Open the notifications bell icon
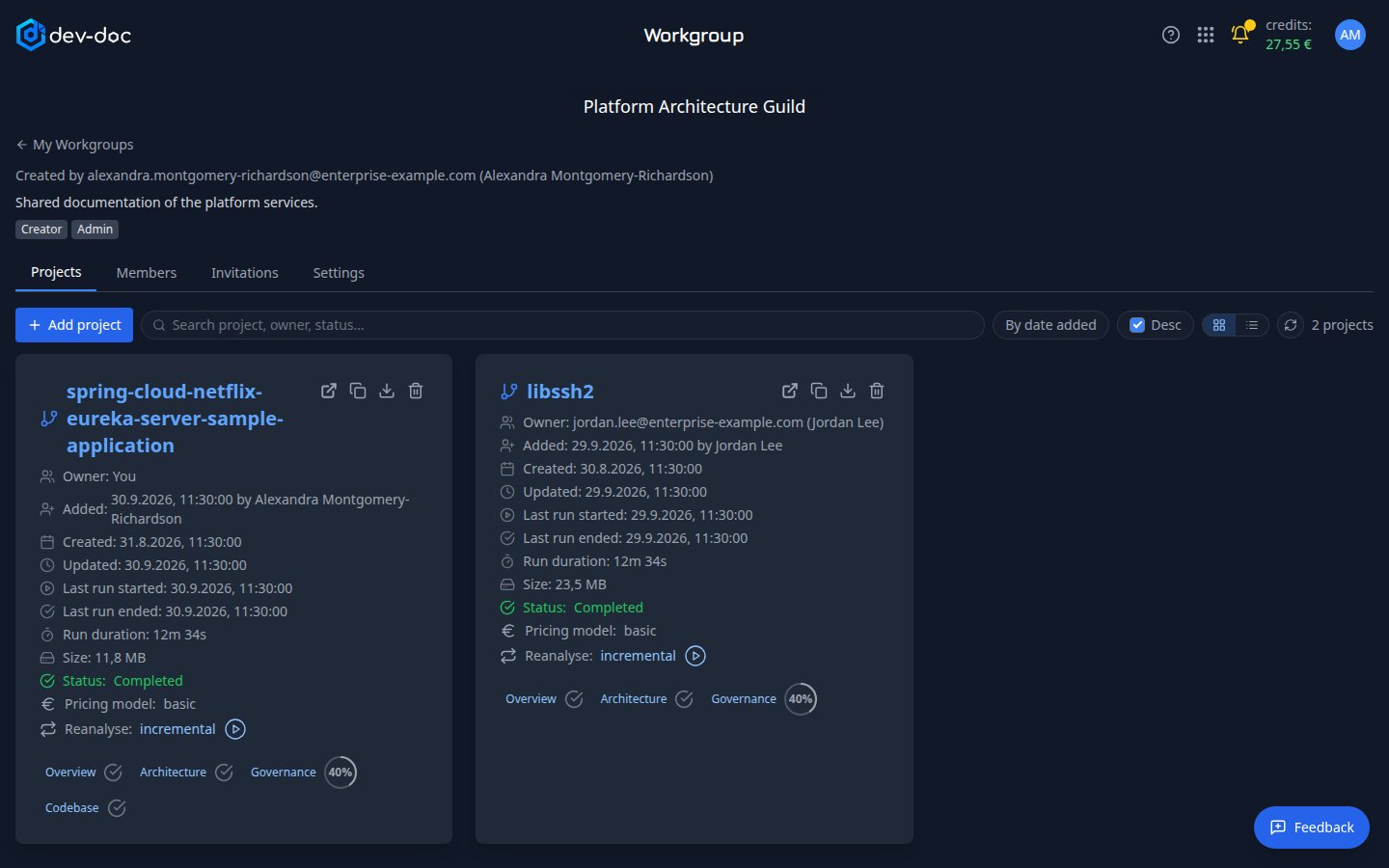Screen dimensions: 1389x868 [x=1240, y=35]
